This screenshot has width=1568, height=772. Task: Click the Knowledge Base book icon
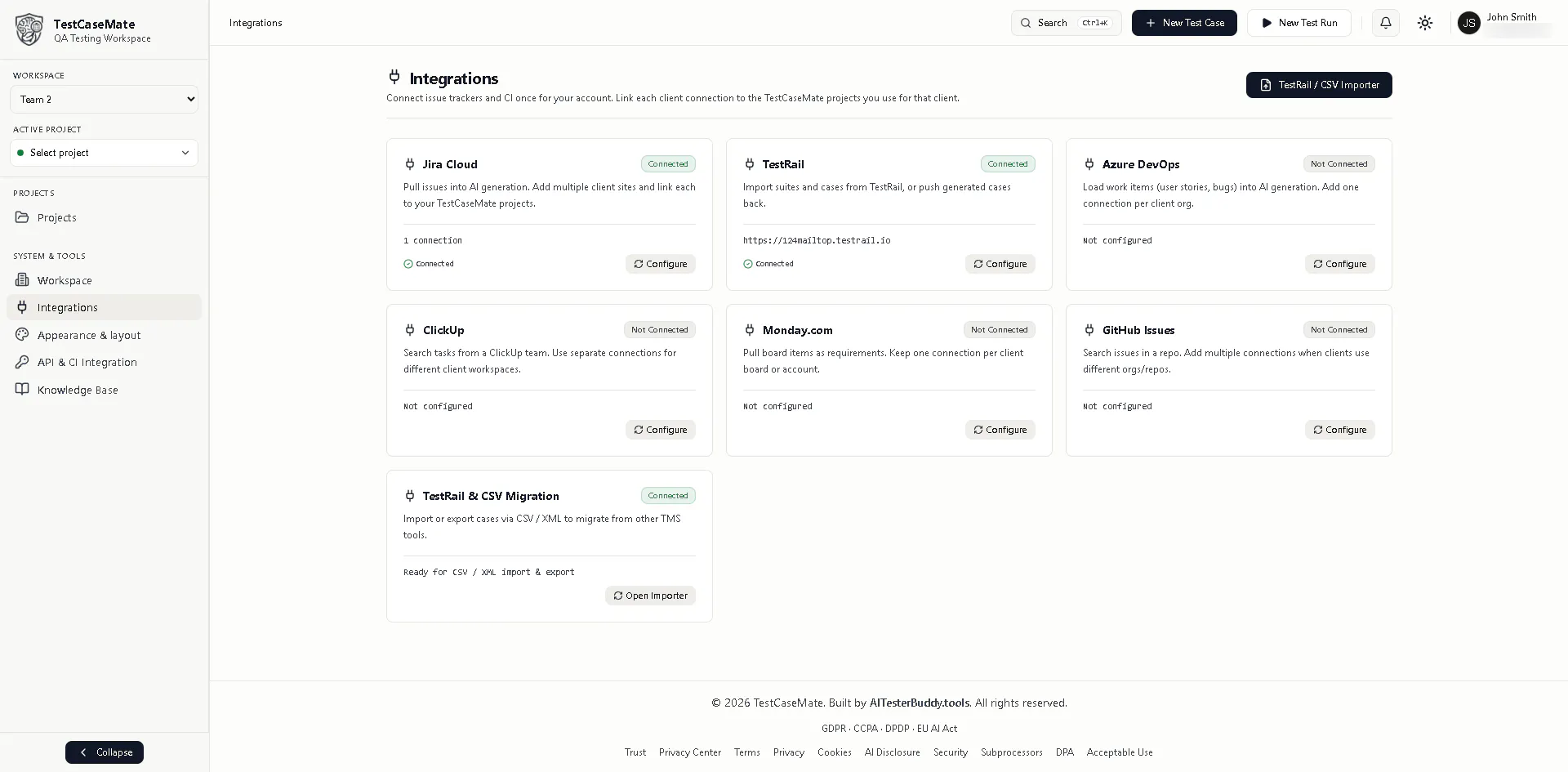pos(22,390)
